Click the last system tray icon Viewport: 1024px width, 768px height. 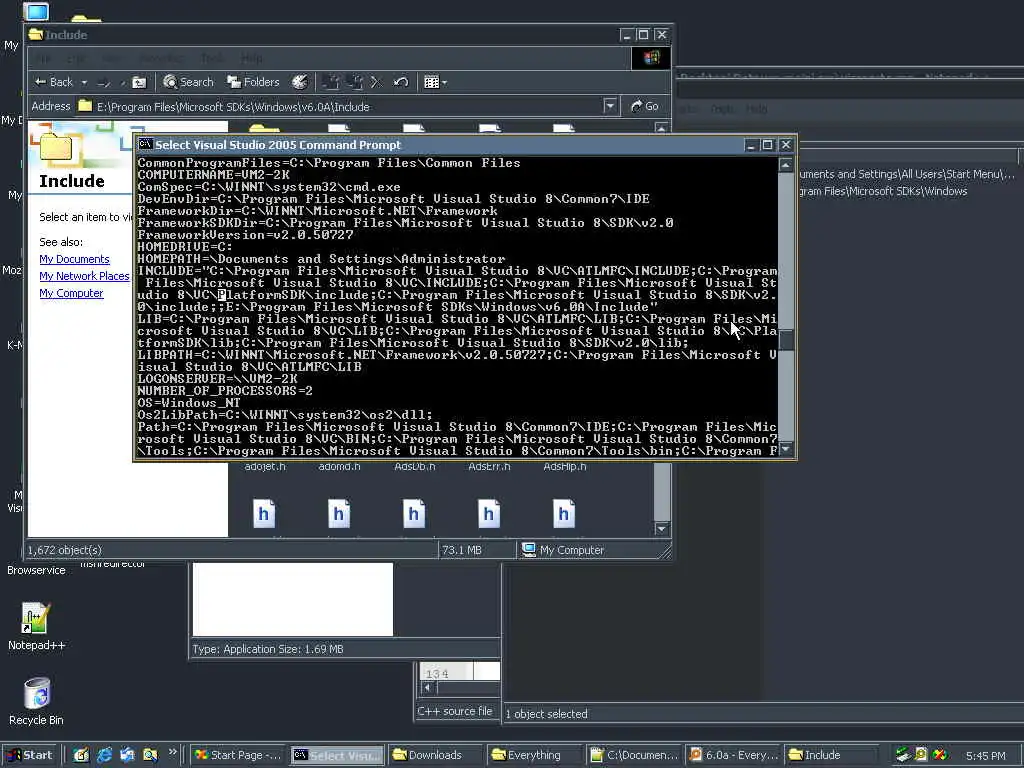940,755
